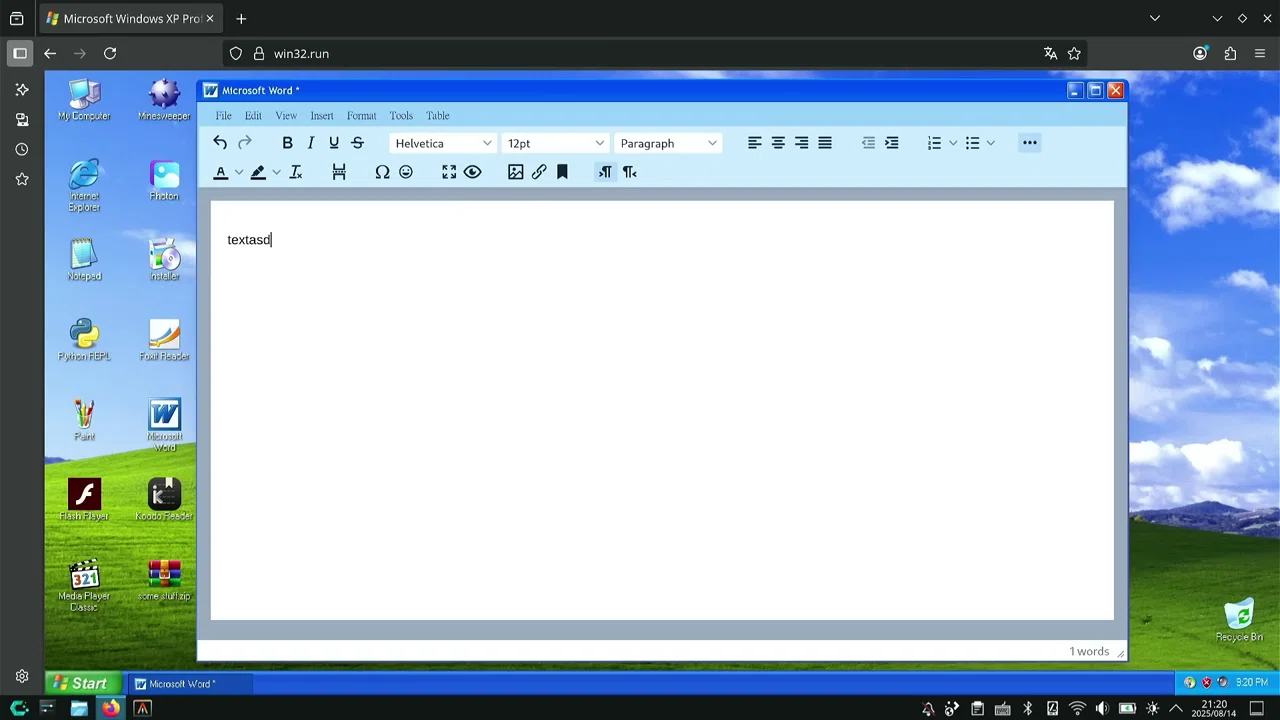The image size is (1280, 720).
Task: Center align the text
Action: [x=778, y=143]
